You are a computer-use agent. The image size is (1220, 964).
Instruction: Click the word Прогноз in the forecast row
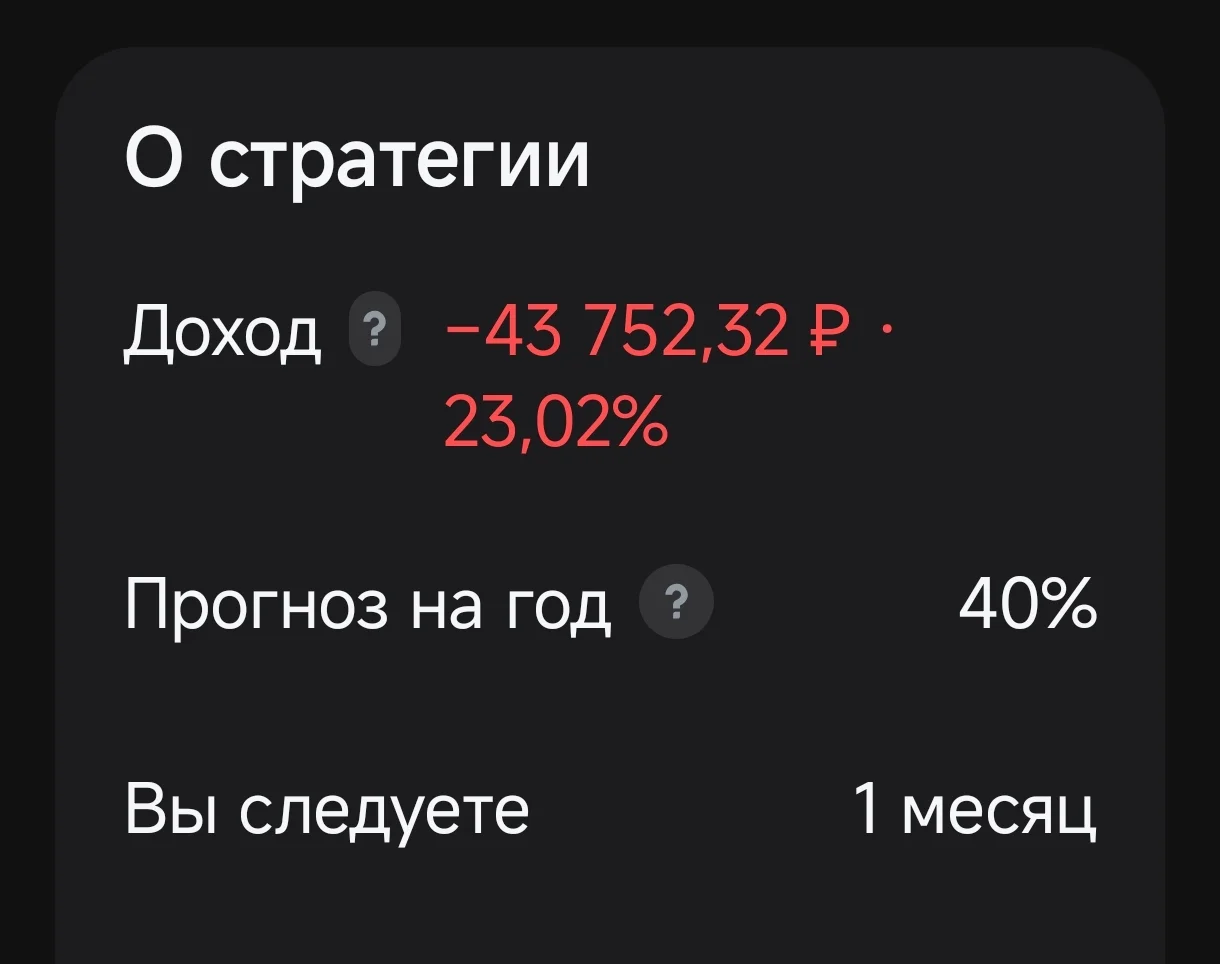pos(256,606)
